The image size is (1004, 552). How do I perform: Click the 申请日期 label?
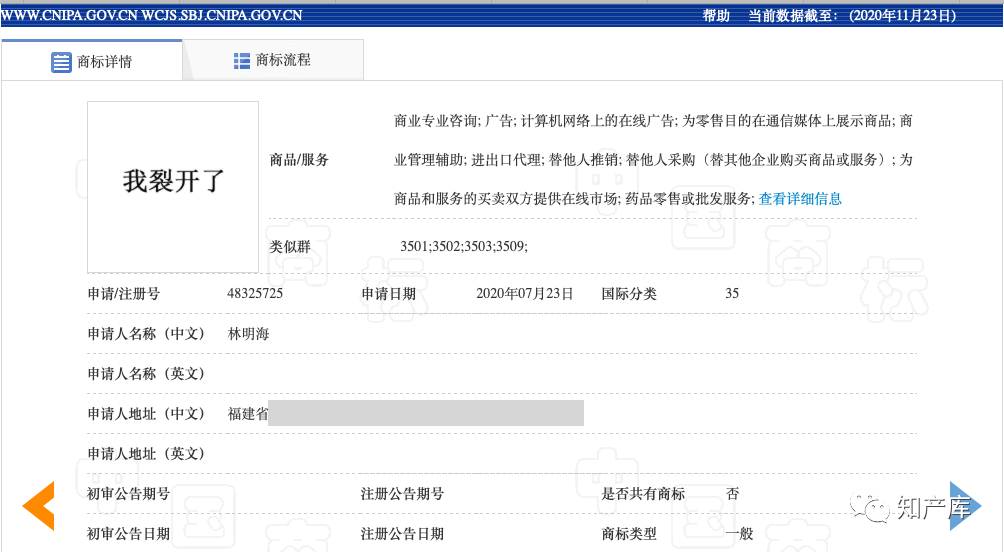click(389, 294)
